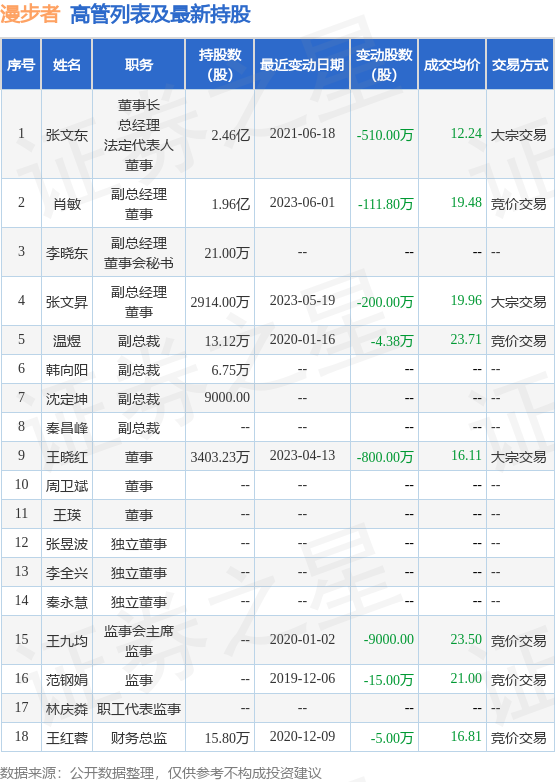
Task: Click the 变动股数(股) column header
Action: pyautogui.click(x=384, y=65)
